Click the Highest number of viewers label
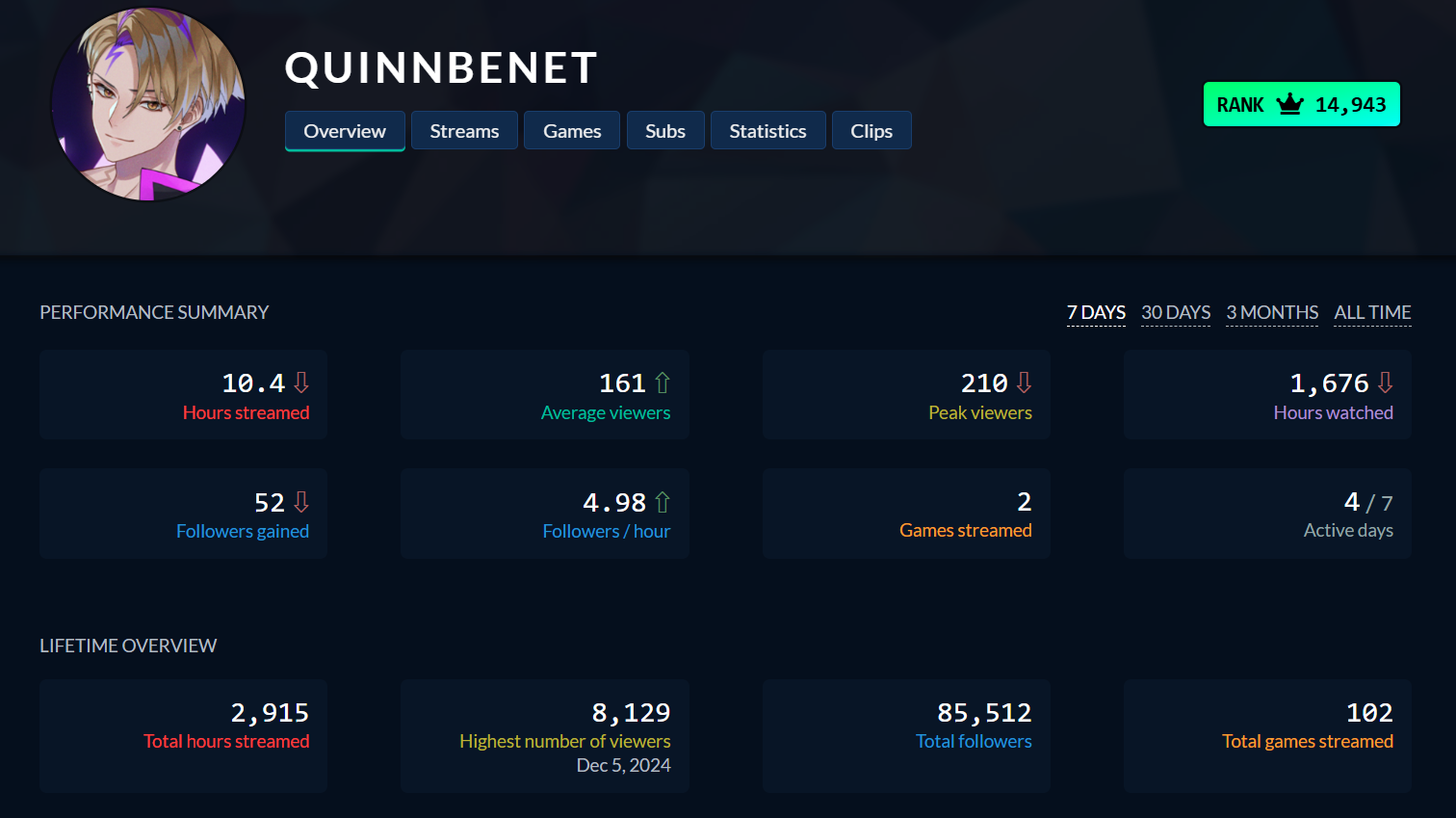 click(x=565, y=741)
